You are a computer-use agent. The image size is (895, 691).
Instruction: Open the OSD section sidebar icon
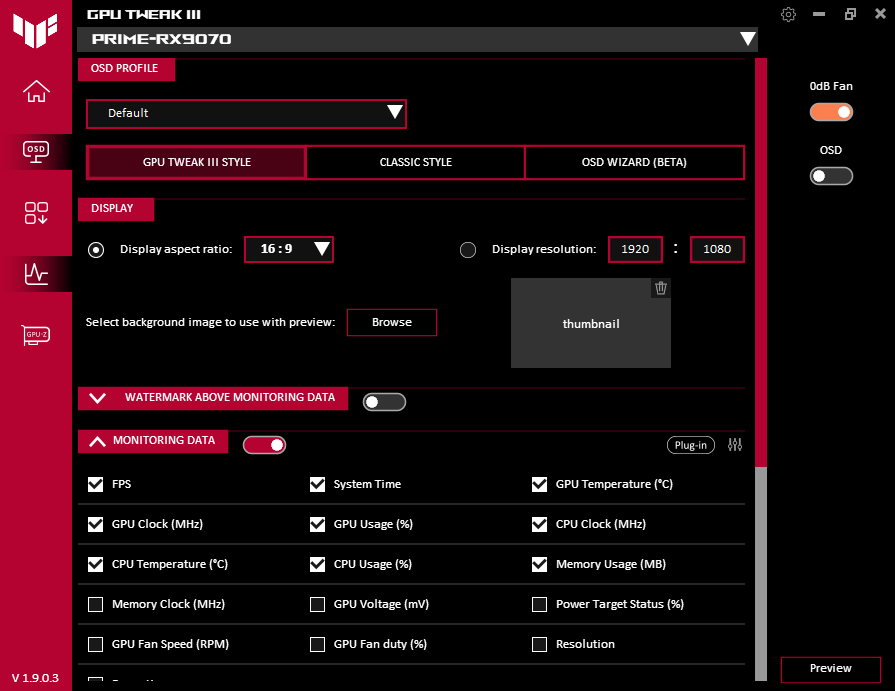tap(36, 152)
